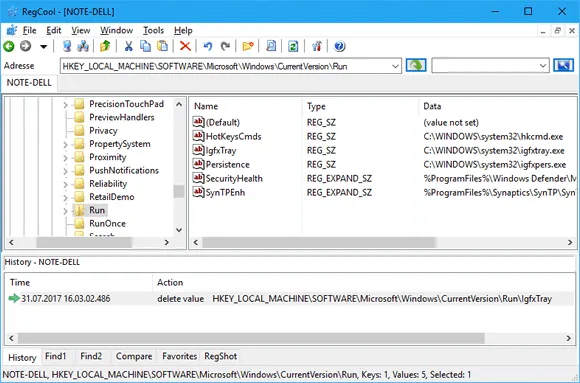Select the (Default) value entry

coord(222,122)
